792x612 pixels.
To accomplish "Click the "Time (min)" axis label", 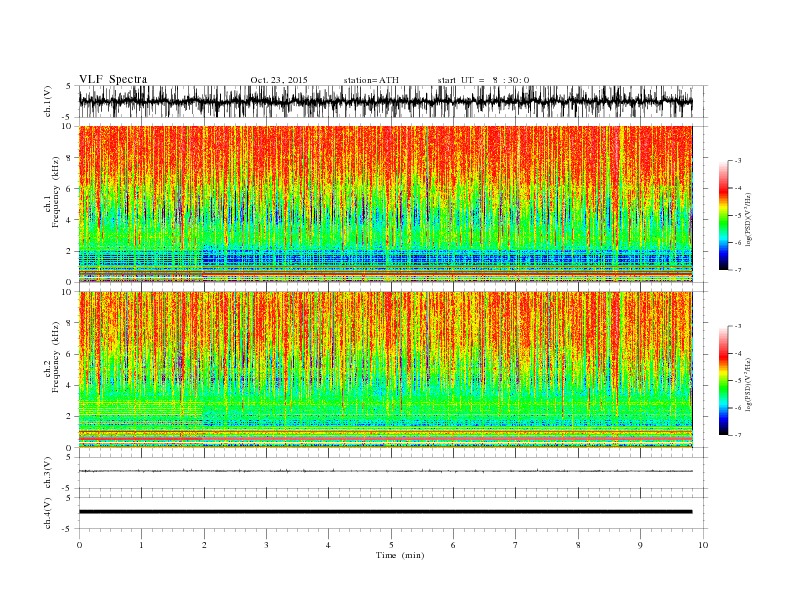I will click(400, 555).
